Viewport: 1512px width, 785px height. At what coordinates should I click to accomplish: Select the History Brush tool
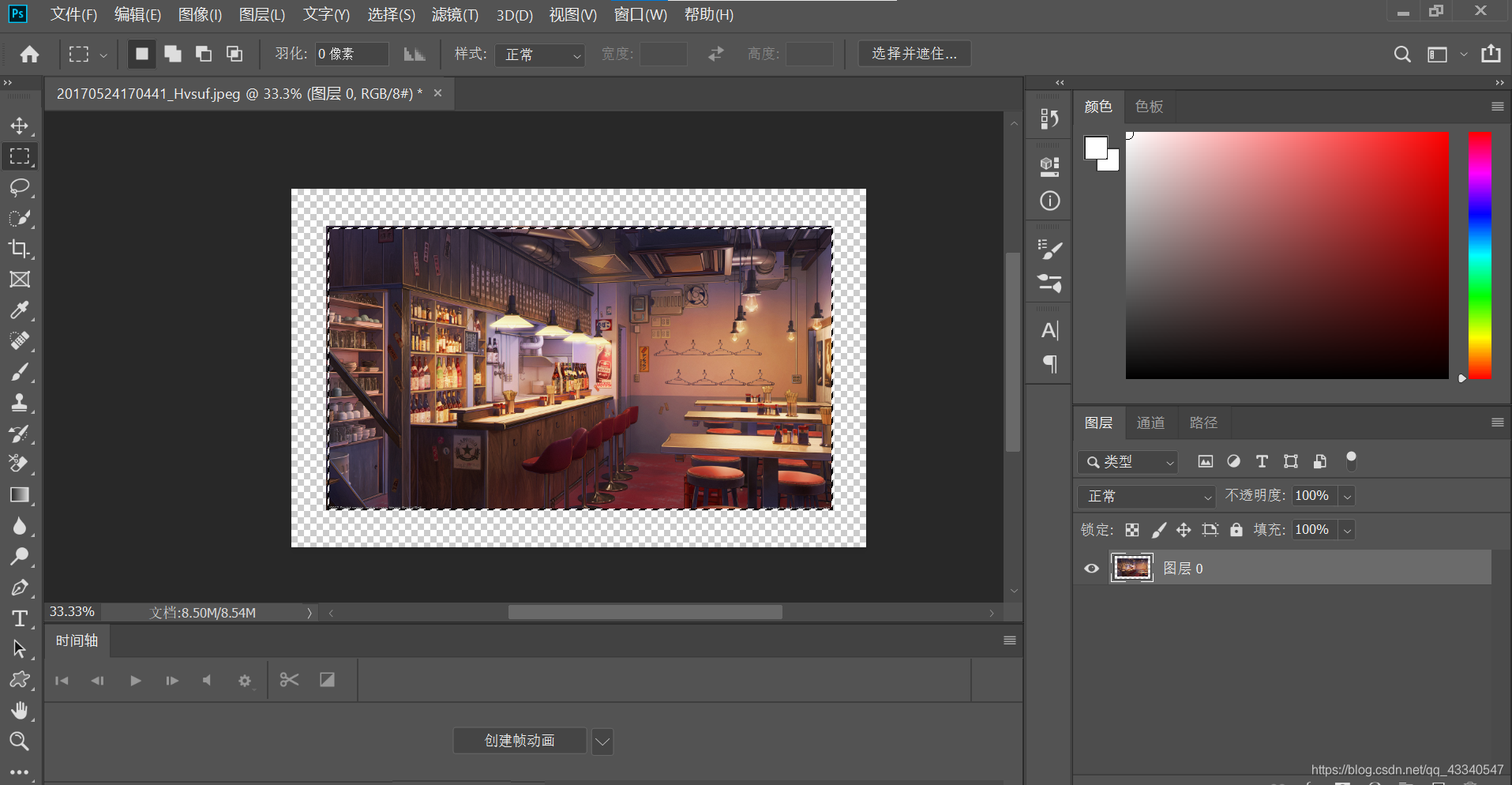coord(20,434)
